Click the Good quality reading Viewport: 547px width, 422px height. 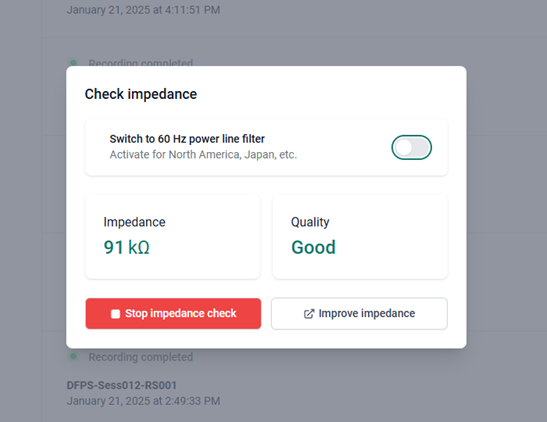(313, 247)
